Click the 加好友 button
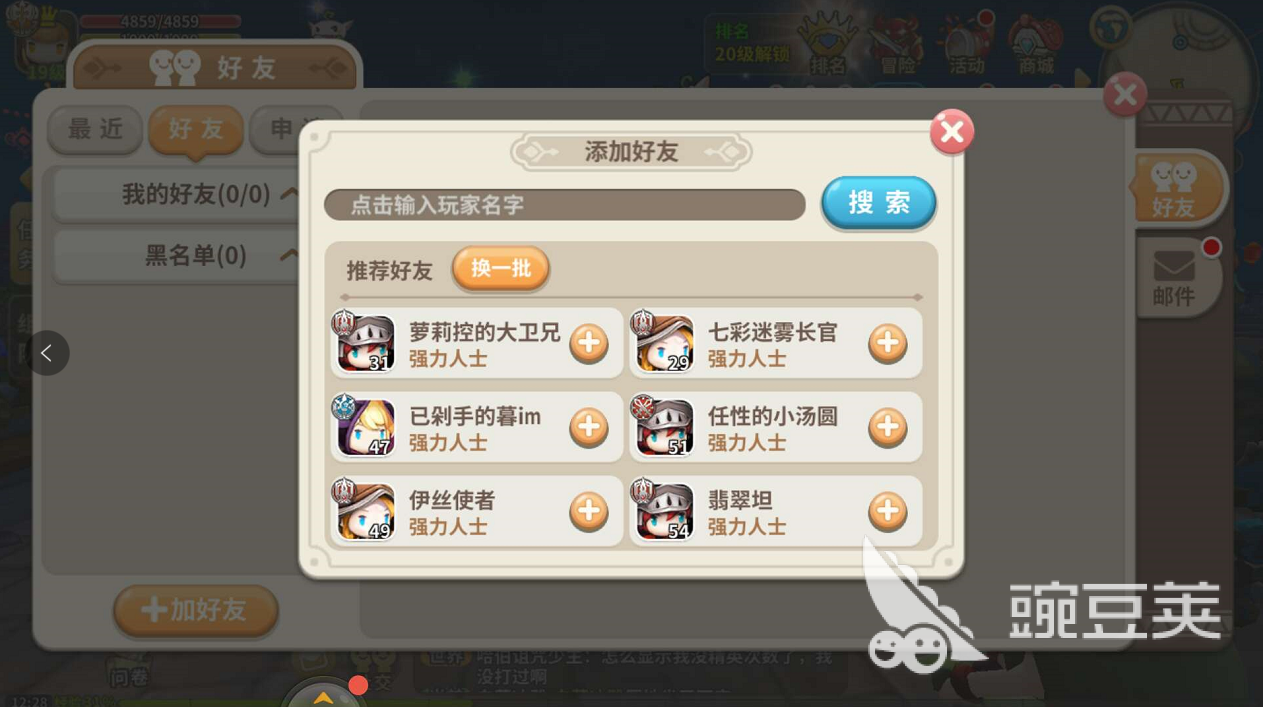Viewport: 1263px width, 707px height. click(195, 610)
